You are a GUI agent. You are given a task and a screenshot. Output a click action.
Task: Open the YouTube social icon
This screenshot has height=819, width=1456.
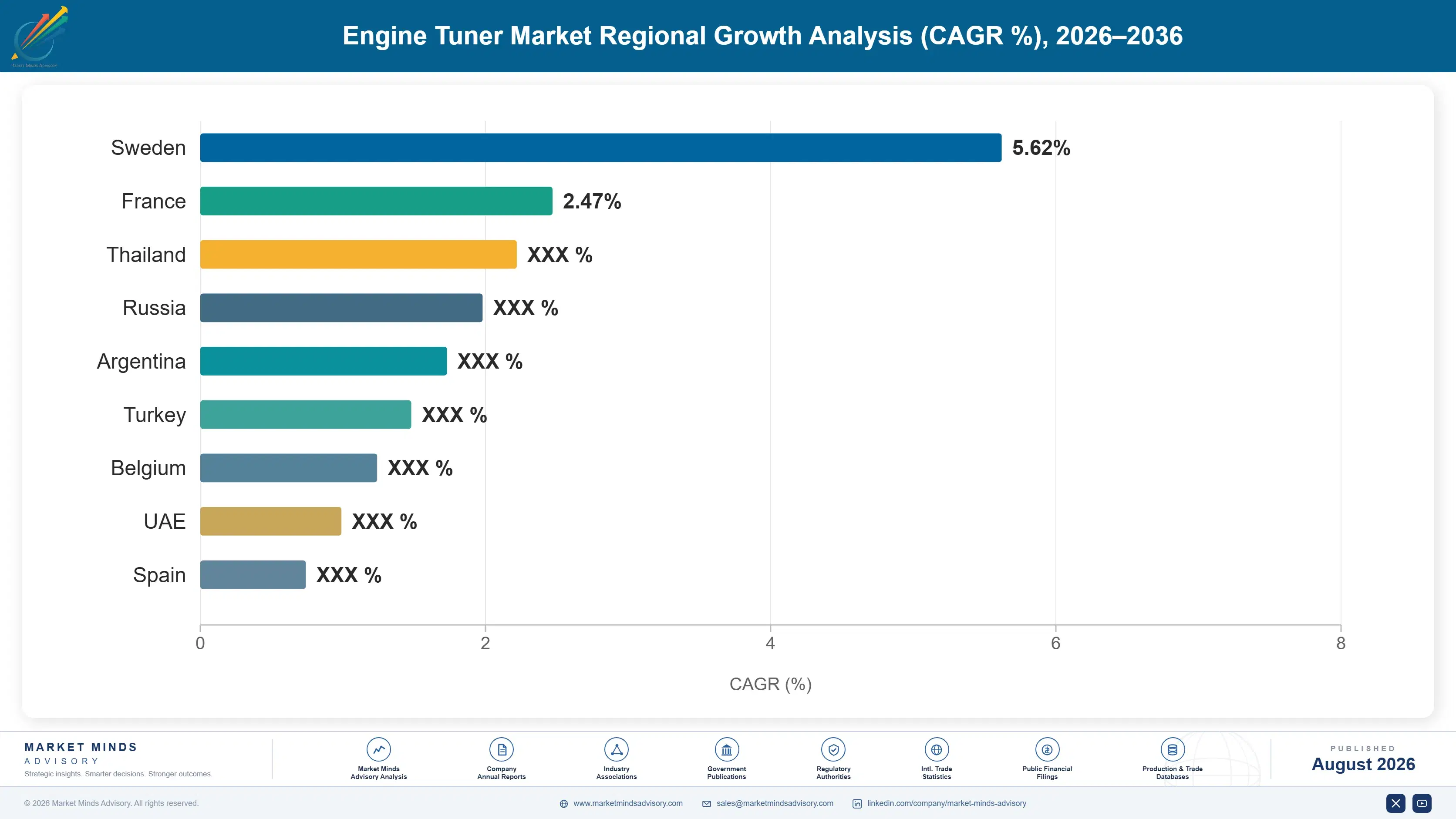(x=1422, y=803)
